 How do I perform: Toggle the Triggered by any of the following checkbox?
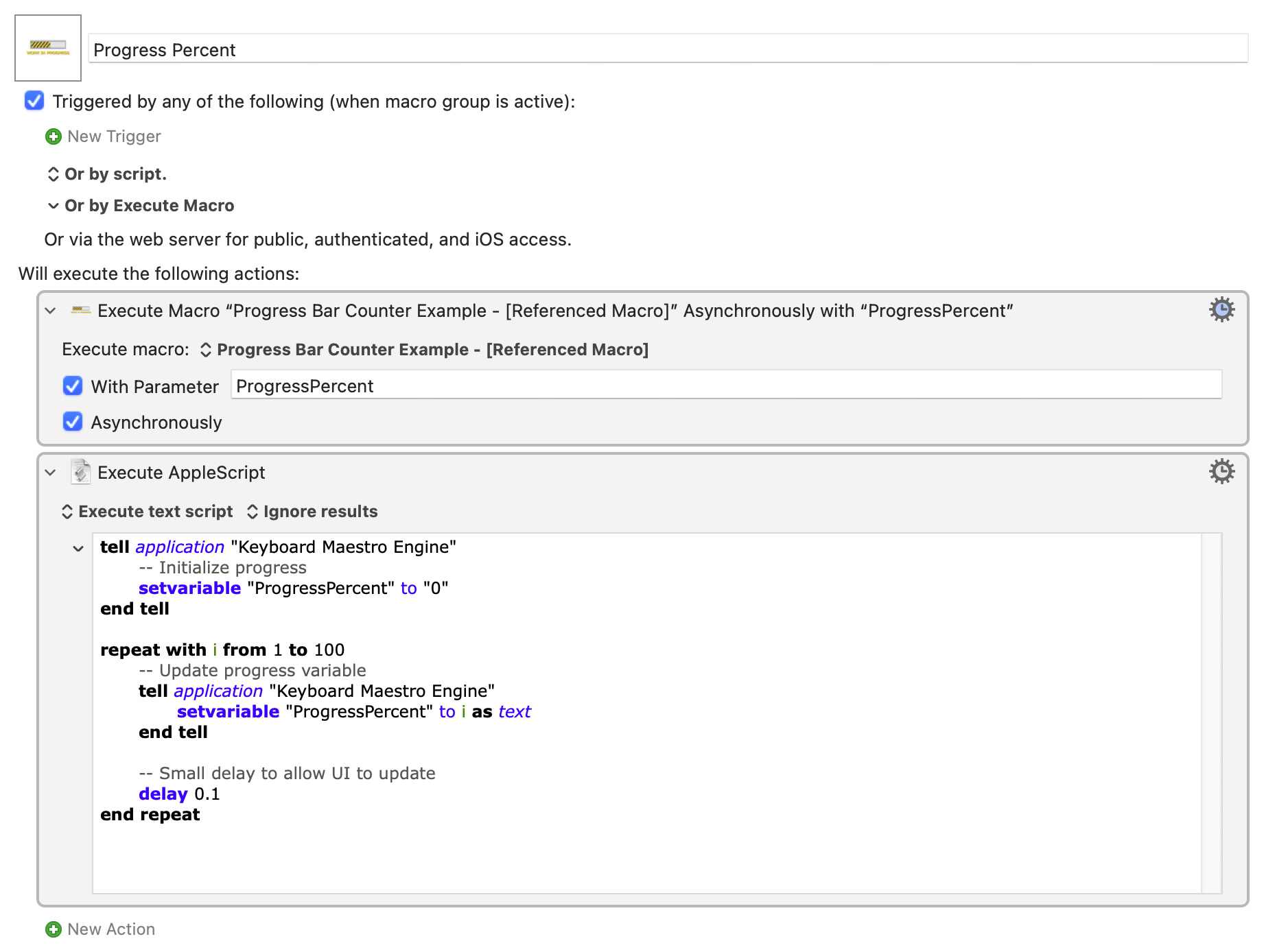pyautogui.click(x=34, y=101)
